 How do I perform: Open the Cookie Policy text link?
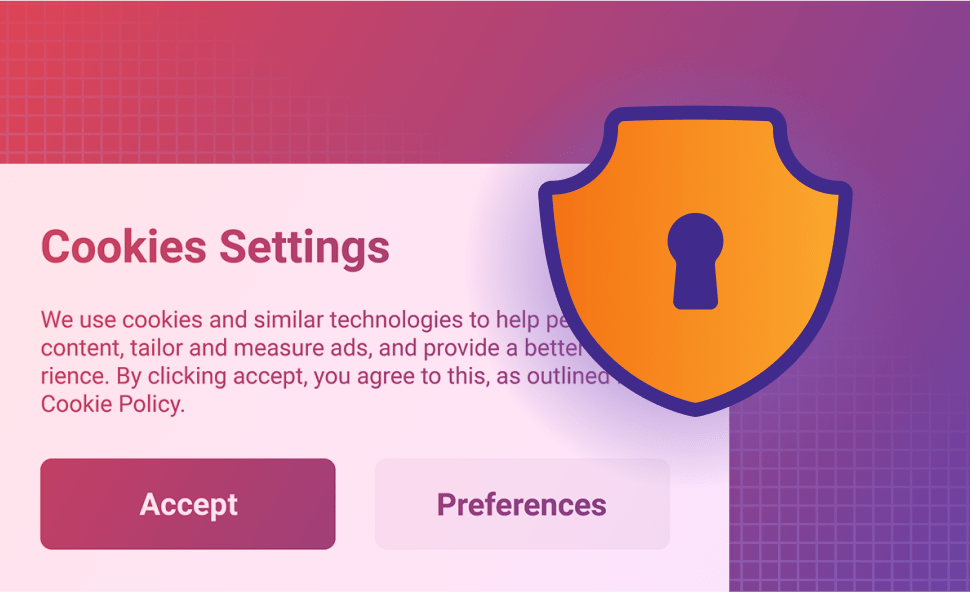tap(113, 404)
